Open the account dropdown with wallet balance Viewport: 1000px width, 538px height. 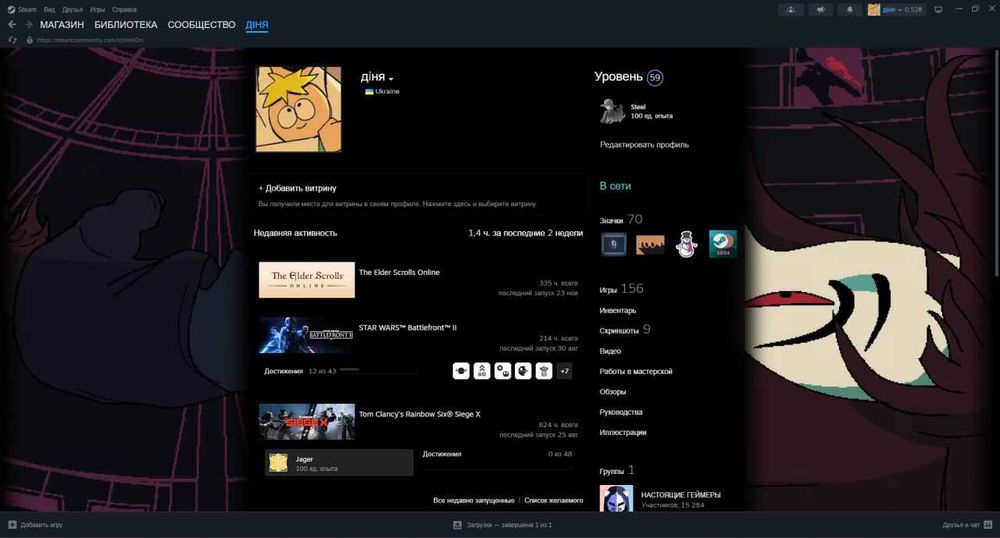pos(902,10)
